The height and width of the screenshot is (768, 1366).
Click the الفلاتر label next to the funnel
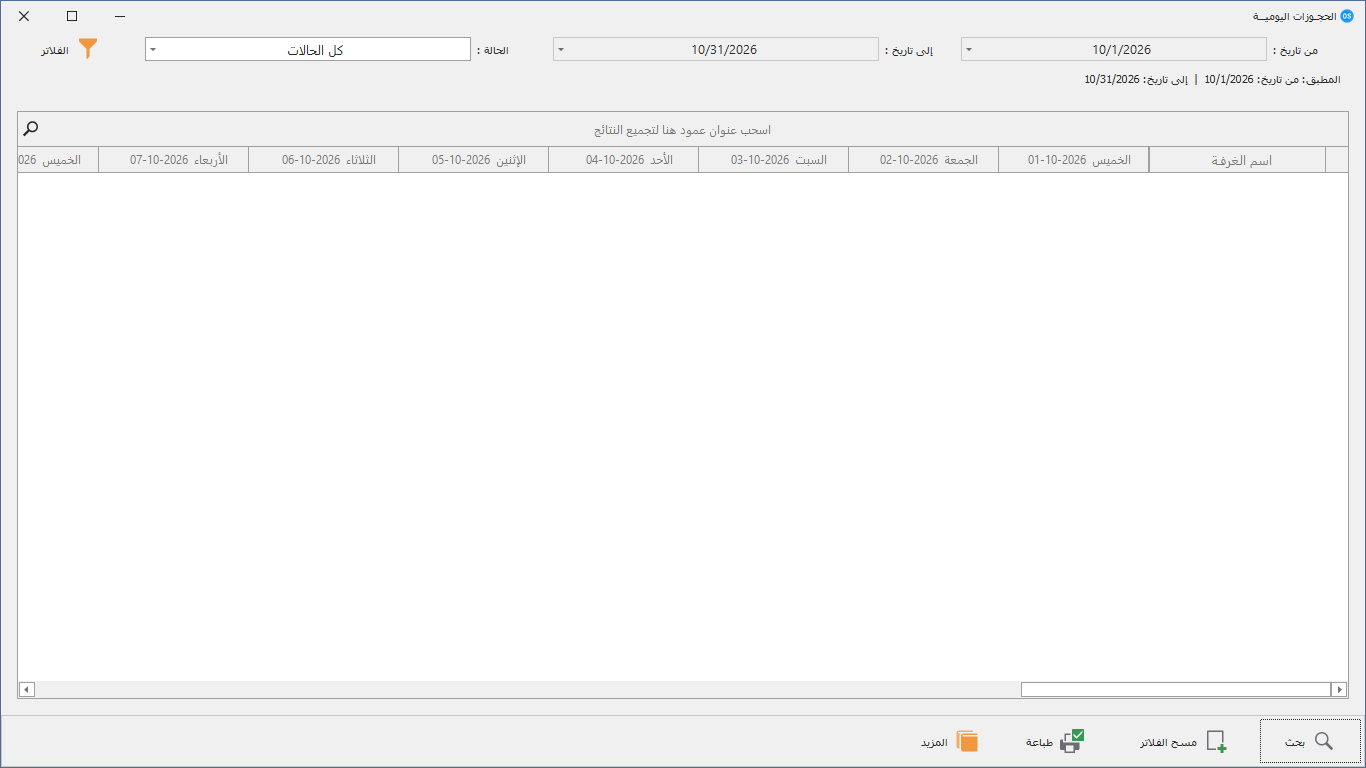click(x=55, y=50)
